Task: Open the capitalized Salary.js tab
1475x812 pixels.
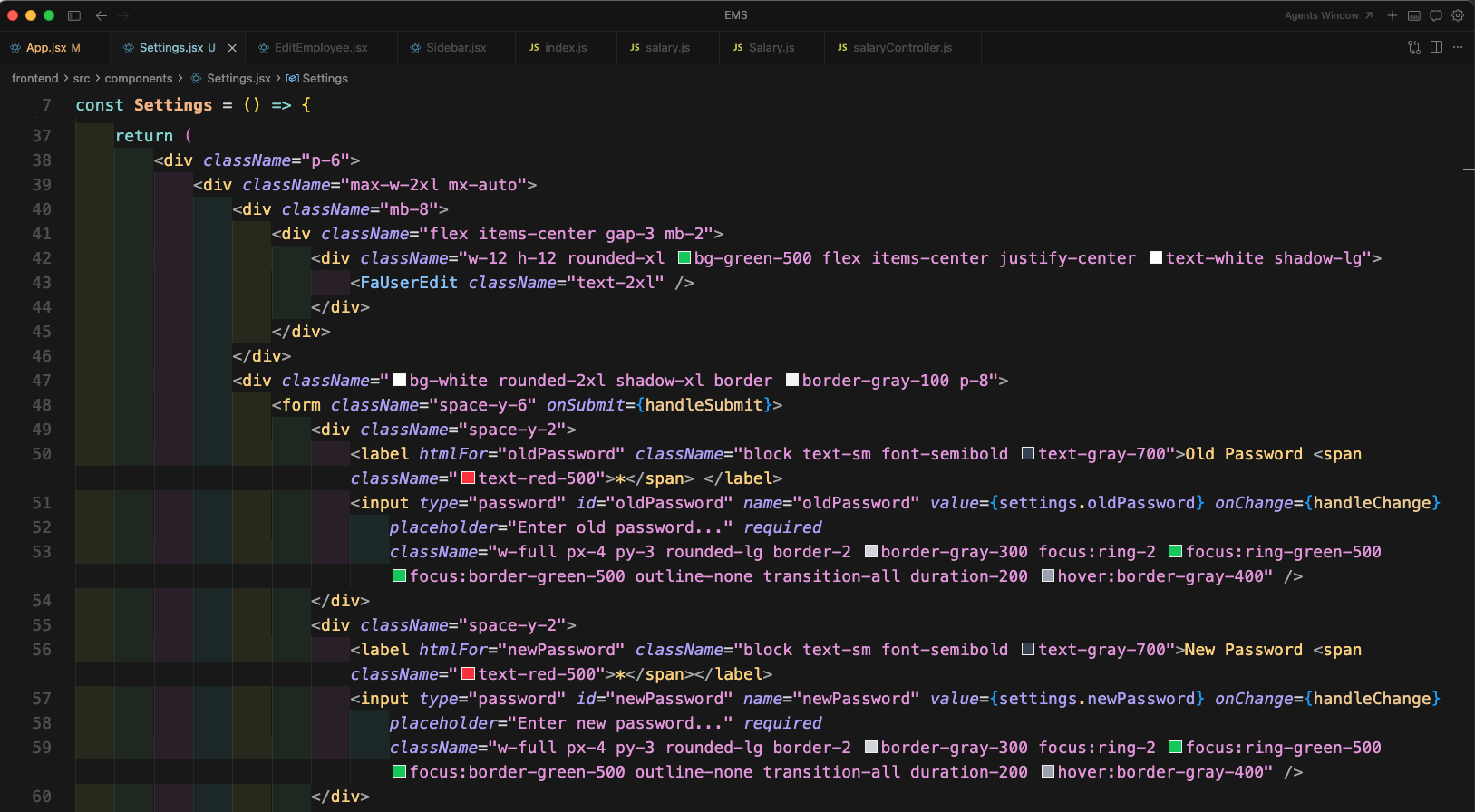Action: 771,47
